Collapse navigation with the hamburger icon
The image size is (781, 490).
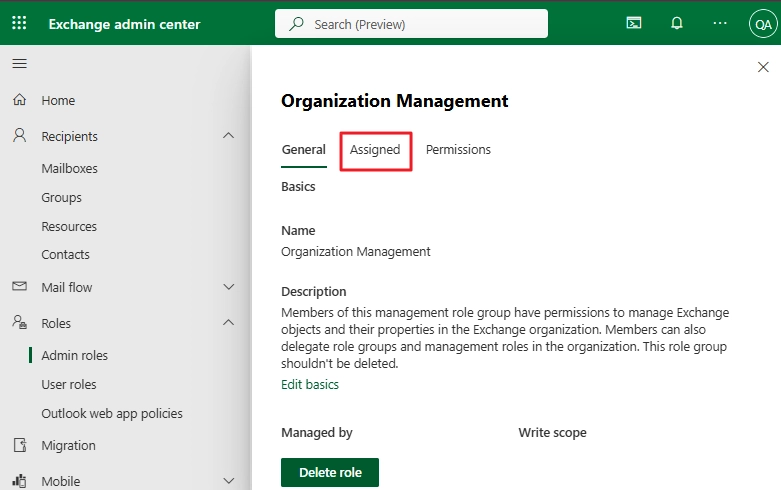19,64
